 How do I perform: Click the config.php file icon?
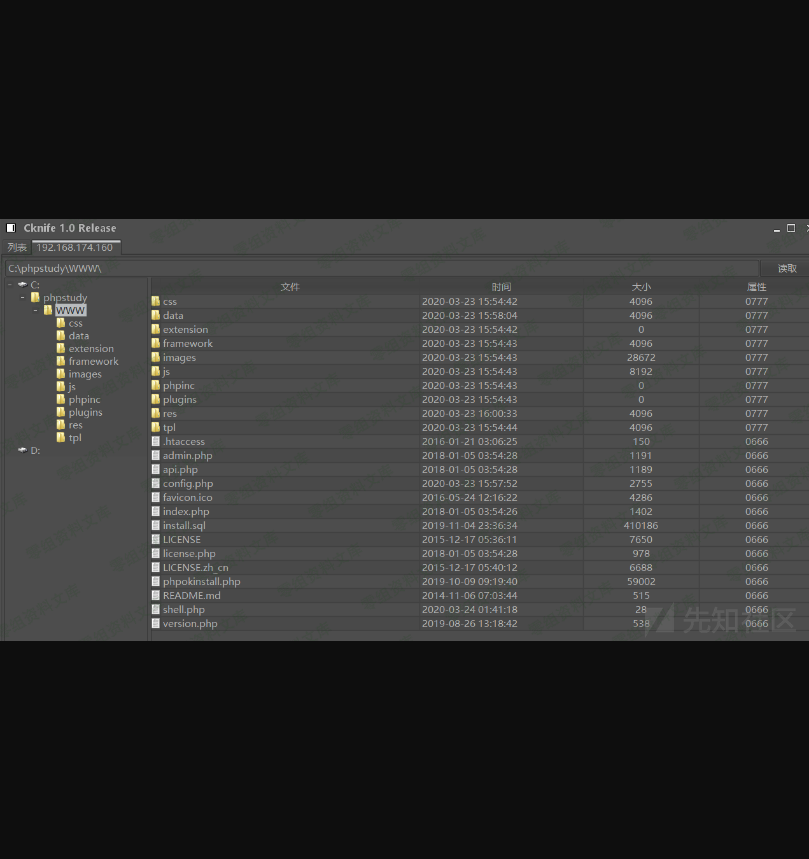coord(155,483)
